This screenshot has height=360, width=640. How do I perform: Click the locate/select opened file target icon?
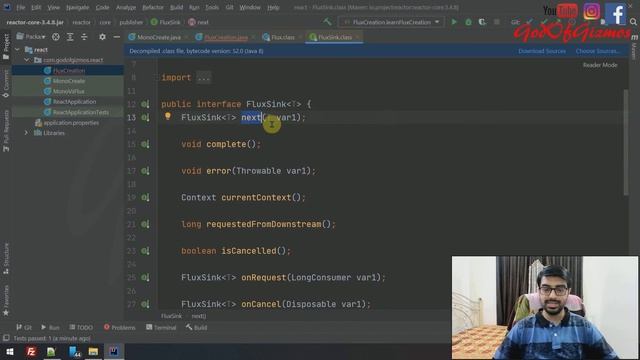click(x=56, y=37)
